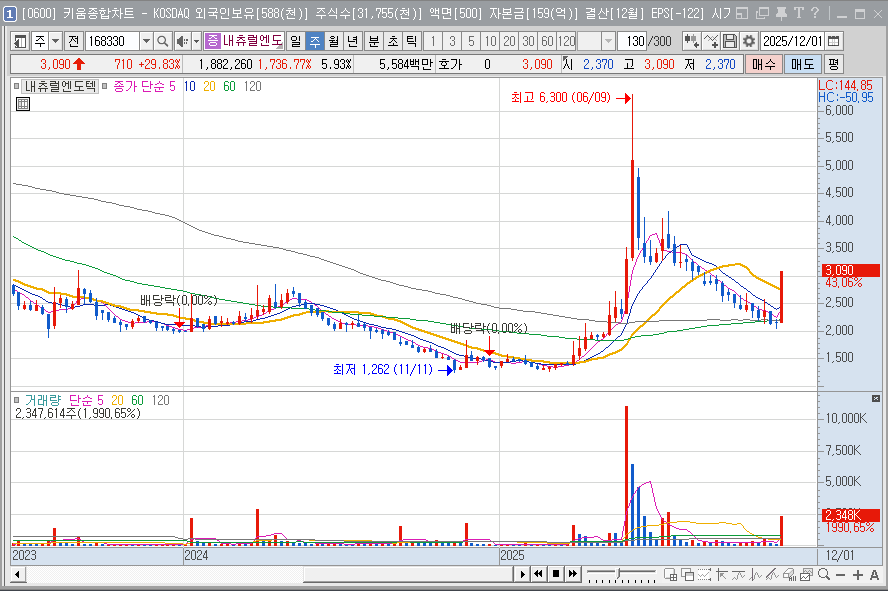Expand the 종가 단순 moving average legend marker
Viewport: 888px width, 591px height.
click(105, 87)
